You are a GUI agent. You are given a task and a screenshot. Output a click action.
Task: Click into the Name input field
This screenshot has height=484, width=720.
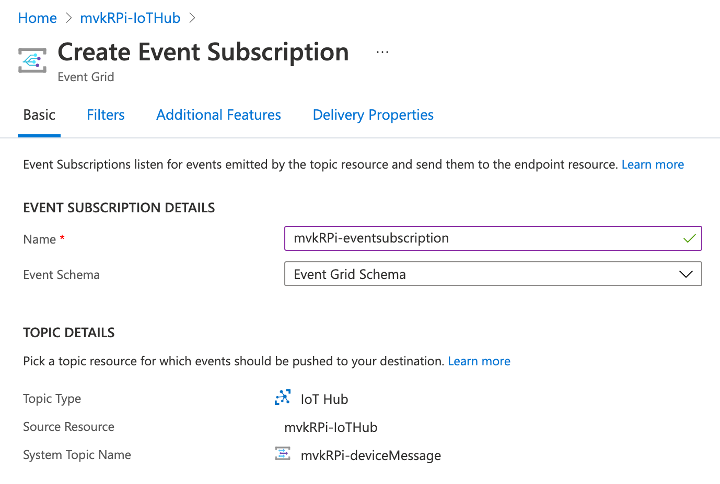pyautogui.click(x=493, y=238)
